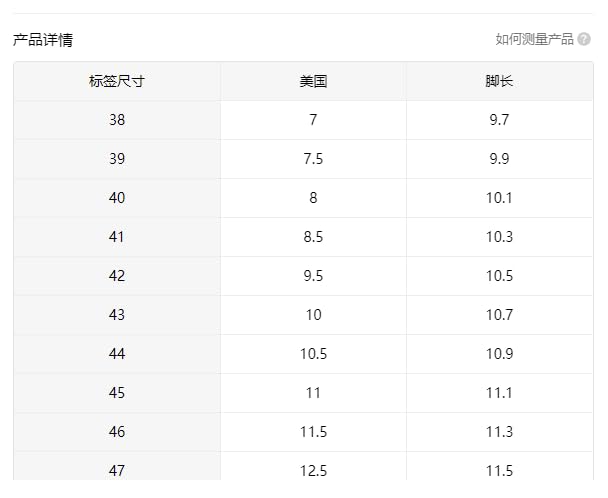Click label size 46 cell
The height and width of the screenshot is (498, 608).
tap(117, 432)
